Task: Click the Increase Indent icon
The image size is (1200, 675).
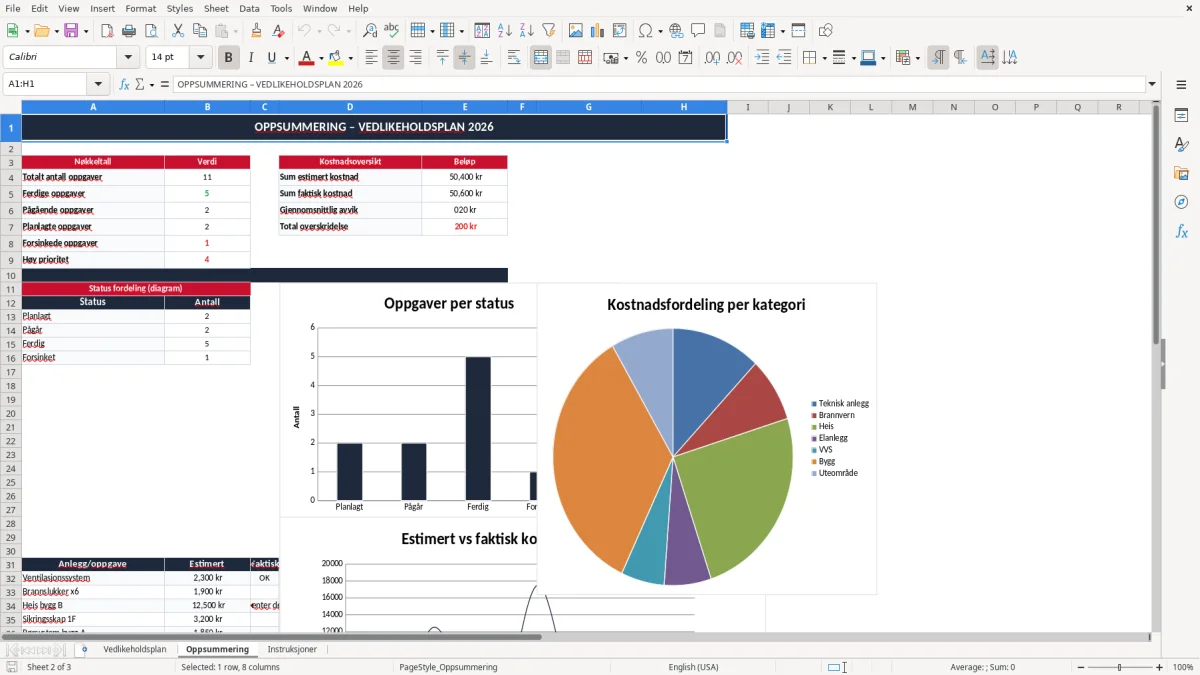Action: [x=762, y=58]
